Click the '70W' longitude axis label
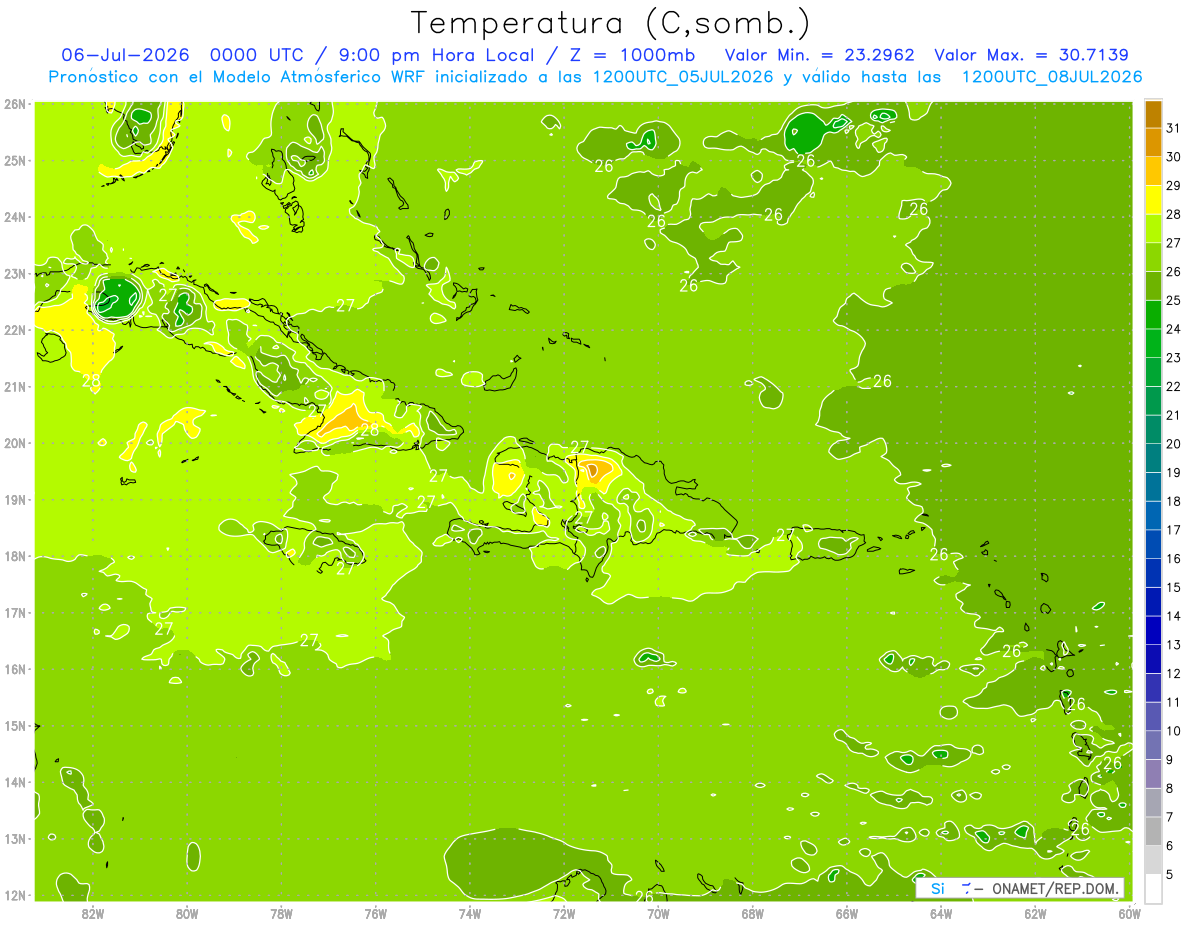 coord(658,913)
